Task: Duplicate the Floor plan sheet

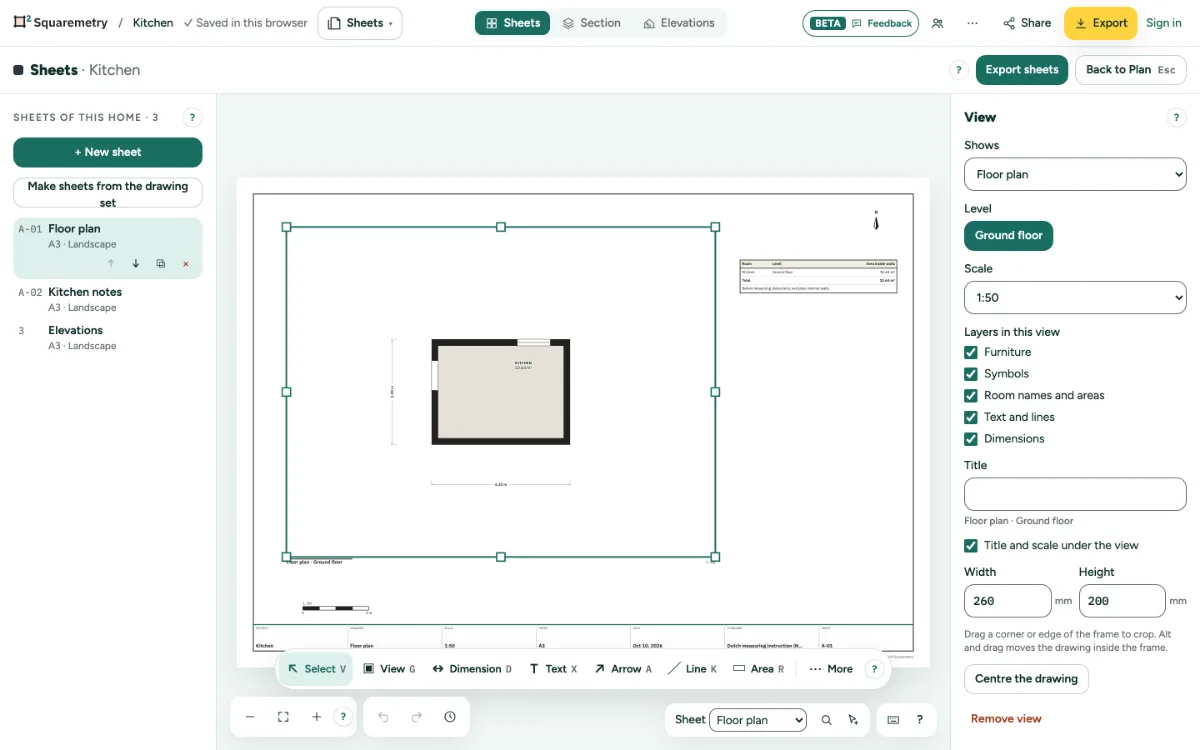Action: click(x=161, y=264)
